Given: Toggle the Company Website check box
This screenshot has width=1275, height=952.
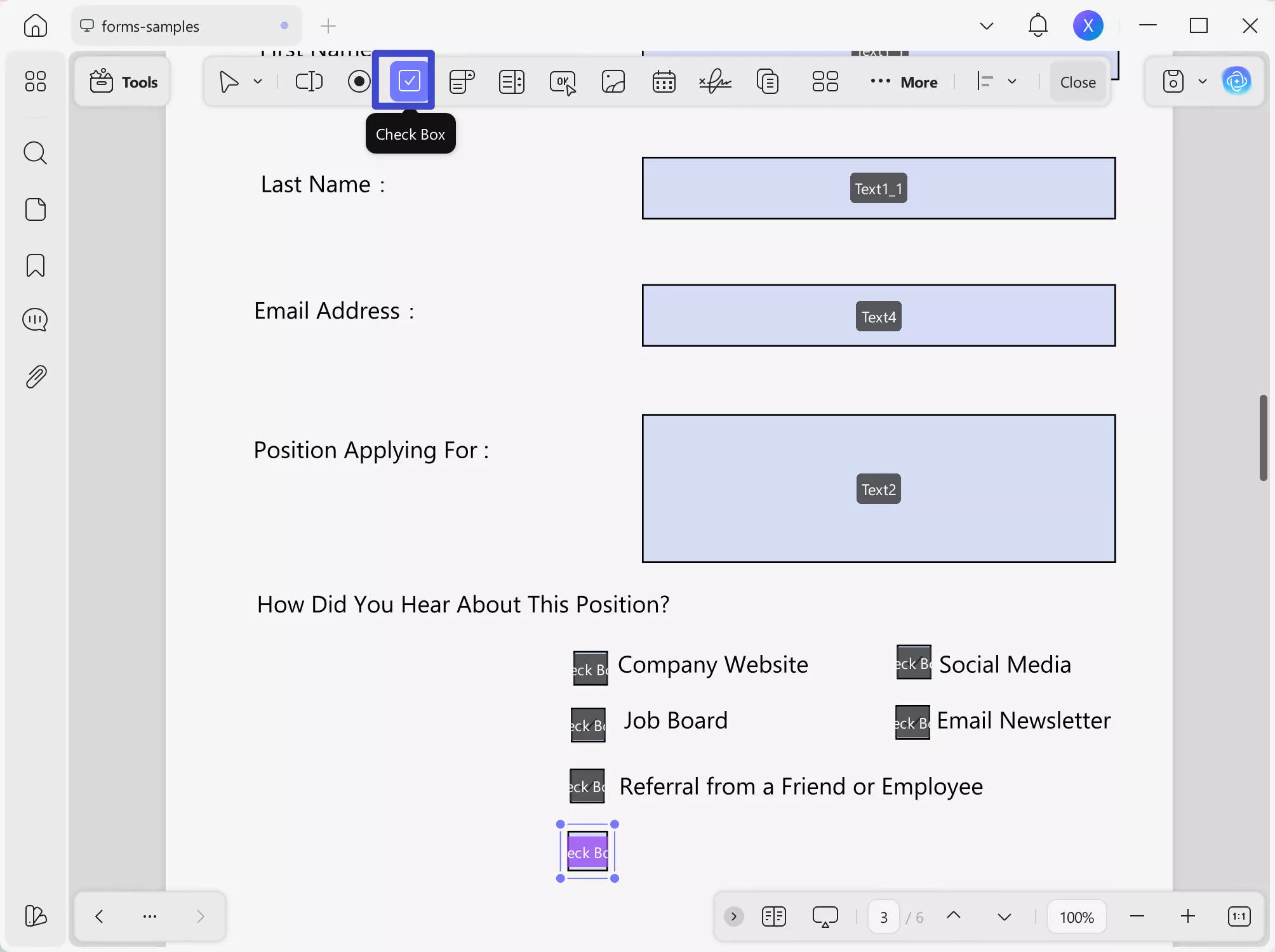Looking at the screenshot, I should click(591, 668).
